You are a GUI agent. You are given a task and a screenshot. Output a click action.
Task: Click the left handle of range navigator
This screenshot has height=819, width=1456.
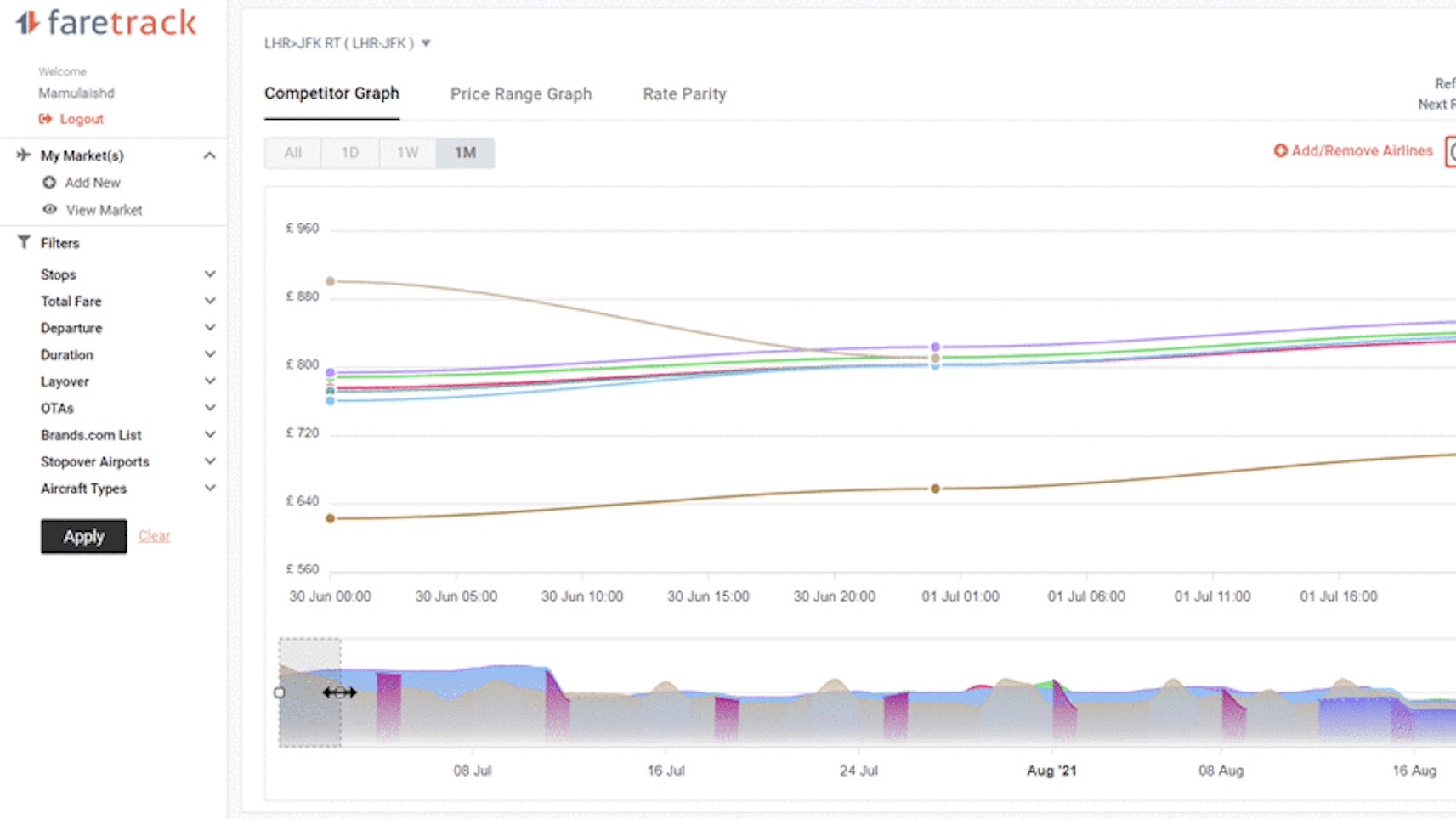279,692
